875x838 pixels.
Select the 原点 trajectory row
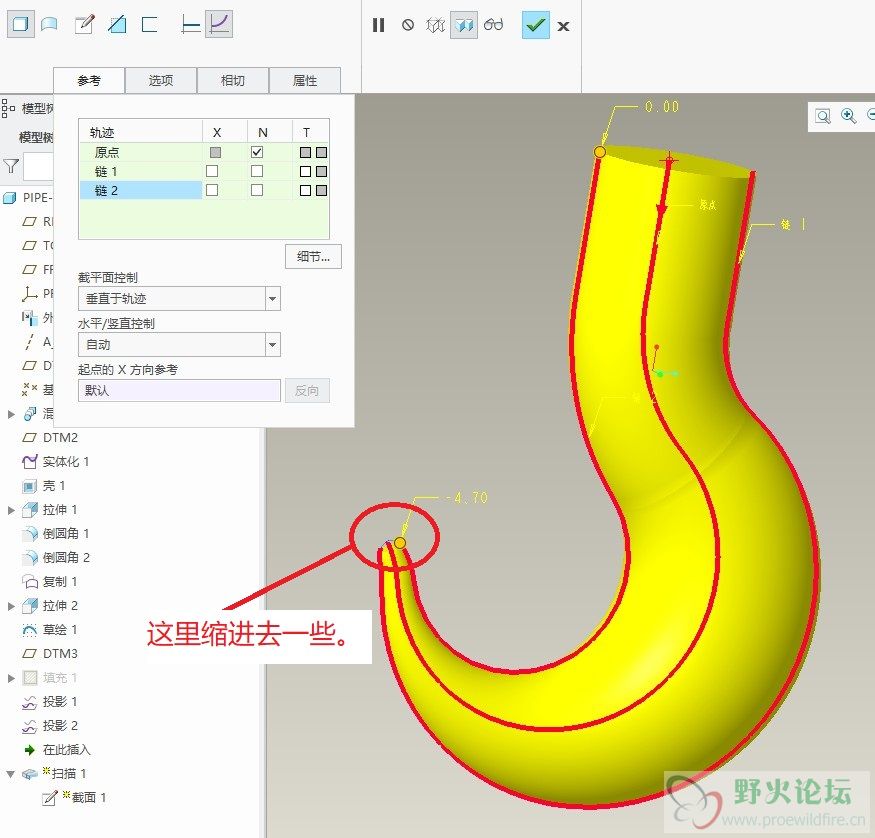point(204,152)
